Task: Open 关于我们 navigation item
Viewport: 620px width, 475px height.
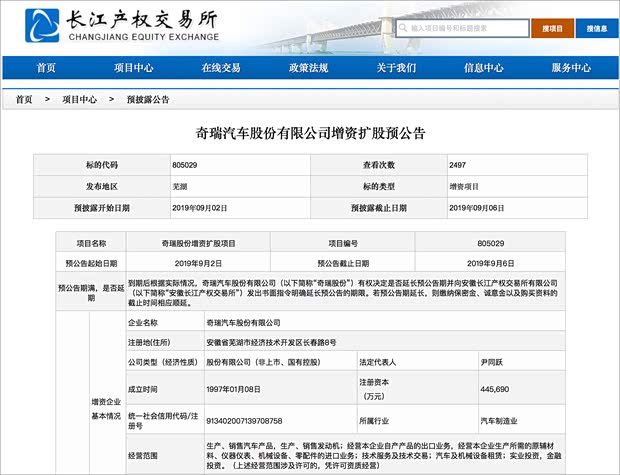Action: 396,68
